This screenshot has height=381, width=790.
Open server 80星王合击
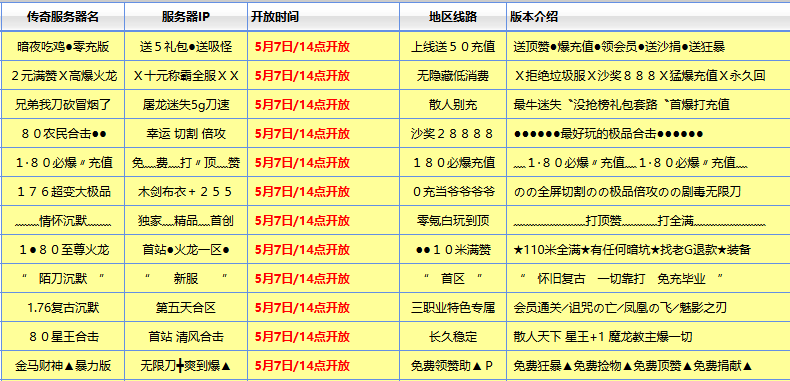(63, 337)
